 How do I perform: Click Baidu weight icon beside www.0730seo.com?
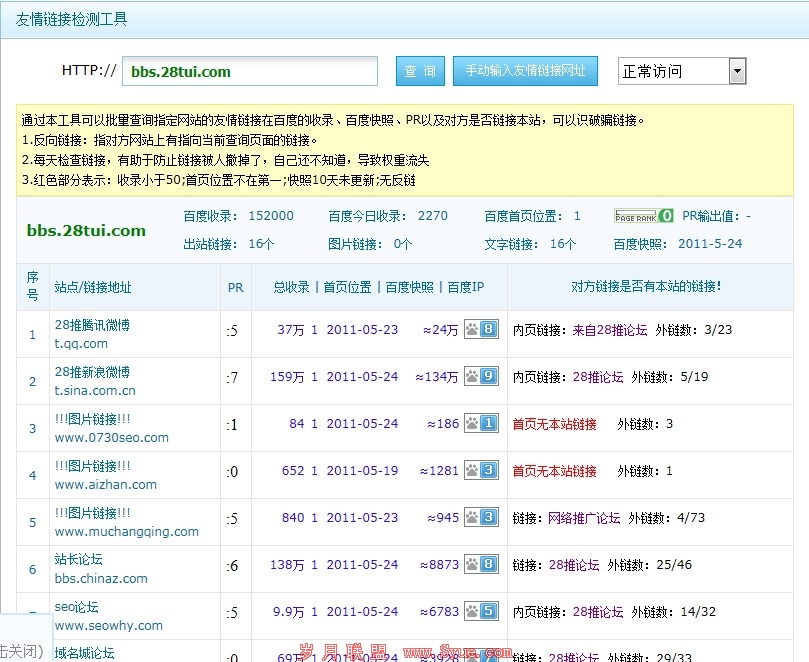pos(481,424)
